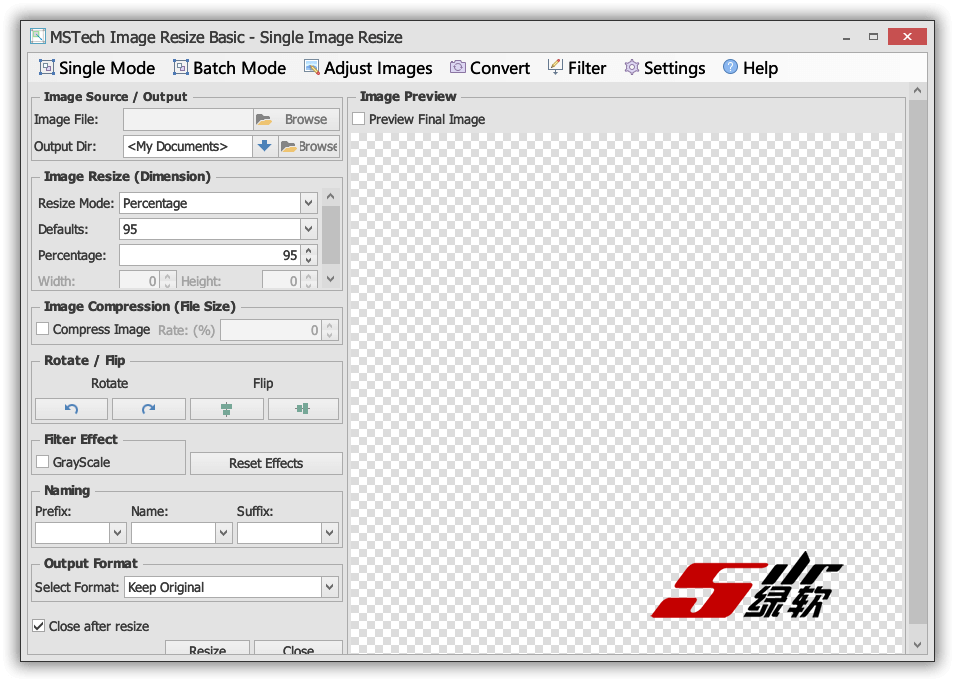
Task: Click the flip button with vertical axis icon
Action: (x=226, y=409)
